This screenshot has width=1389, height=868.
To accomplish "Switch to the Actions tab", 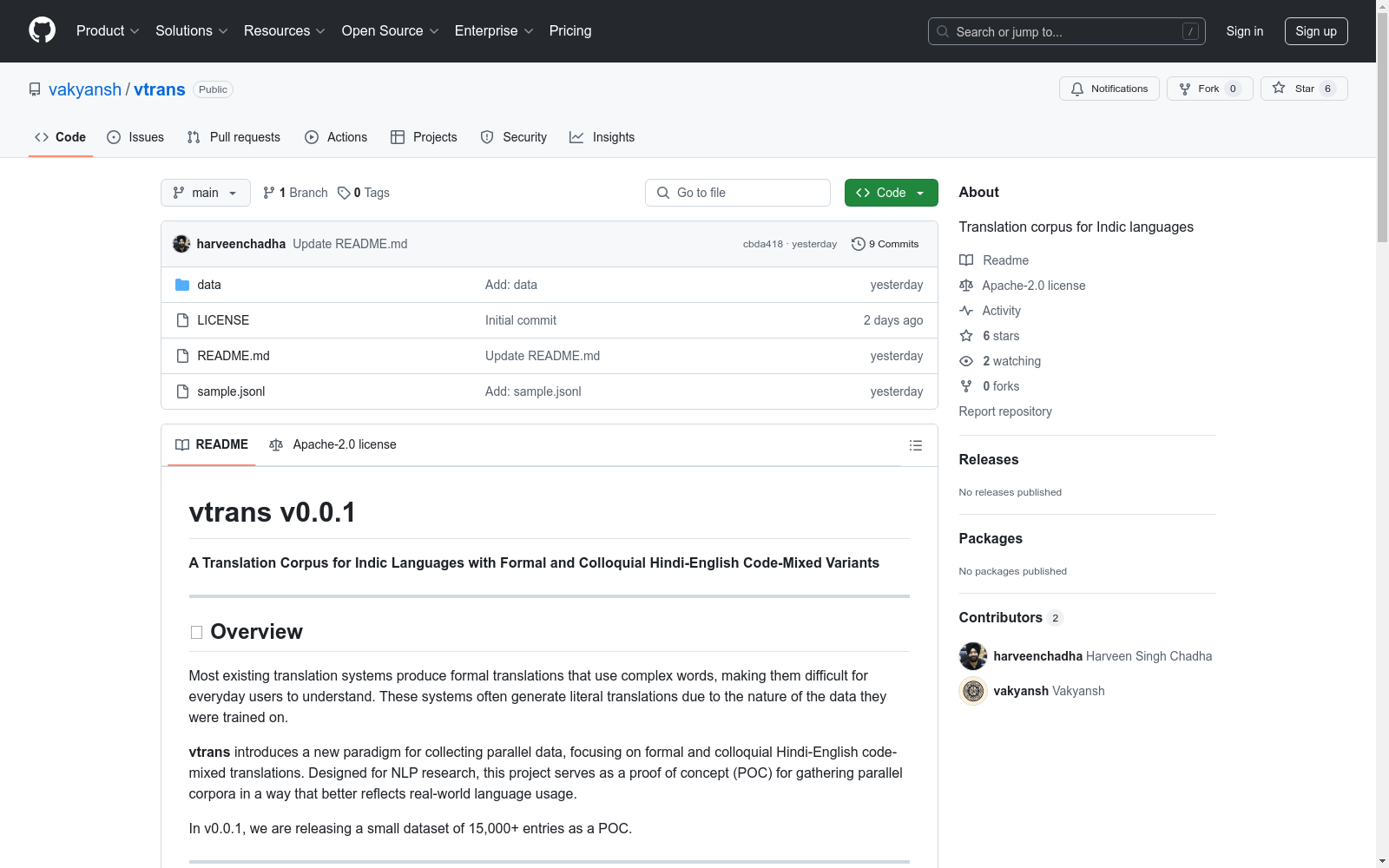I will click(336, 137).
